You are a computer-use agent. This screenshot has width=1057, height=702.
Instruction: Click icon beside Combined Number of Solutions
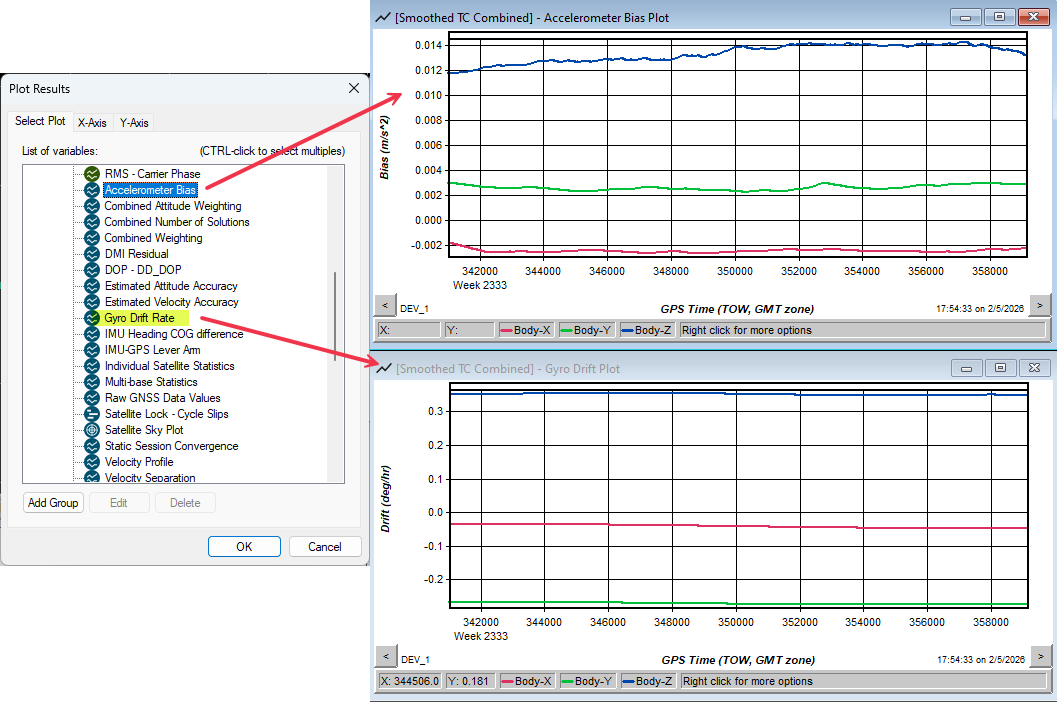(x=92, y=222)
